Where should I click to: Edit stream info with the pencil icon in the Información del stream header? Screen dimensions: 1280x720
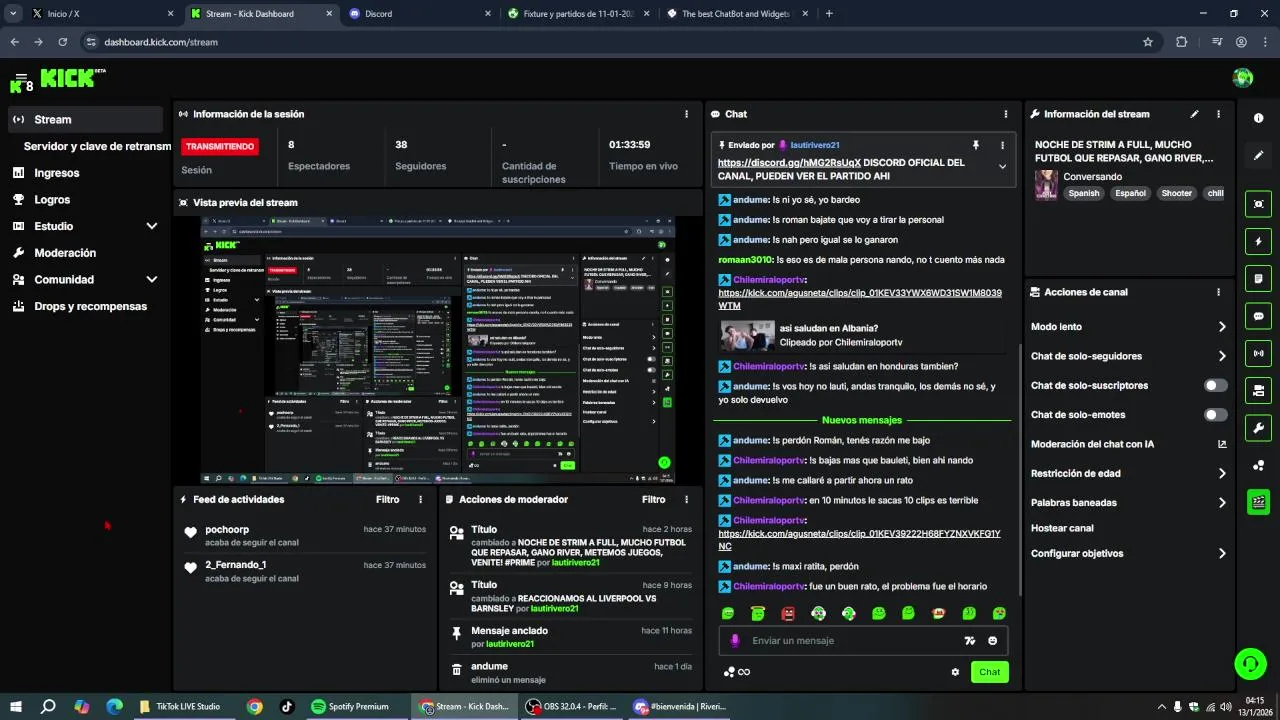pos(1194,114)
